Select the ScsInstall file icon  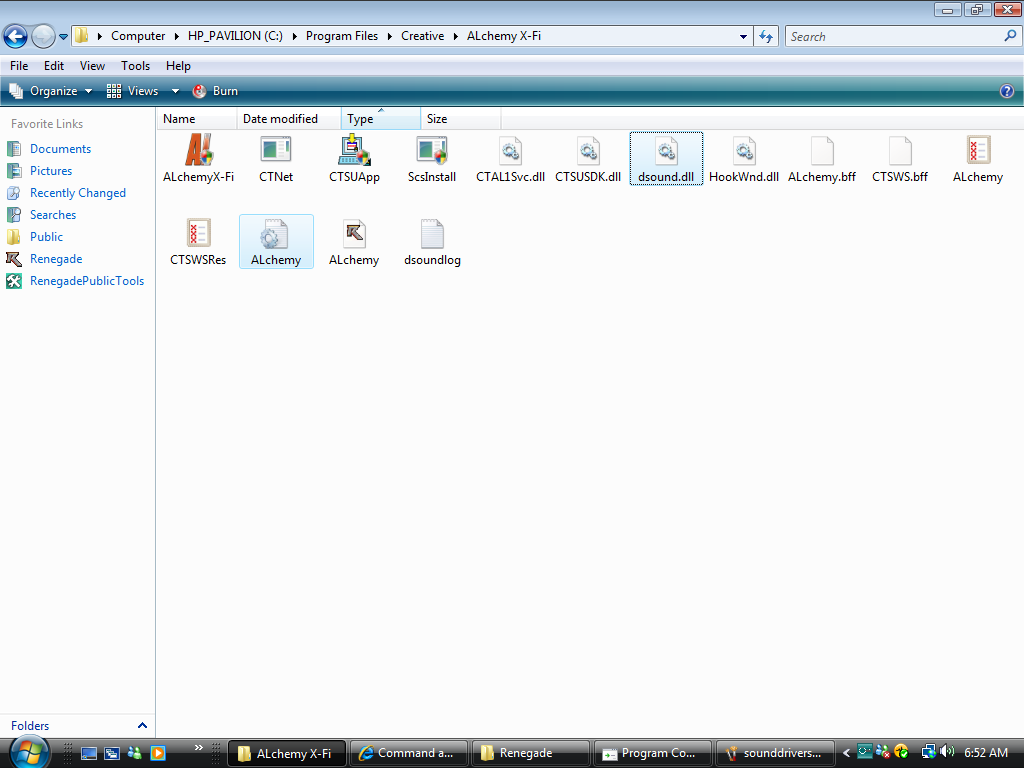click(432, 151)
